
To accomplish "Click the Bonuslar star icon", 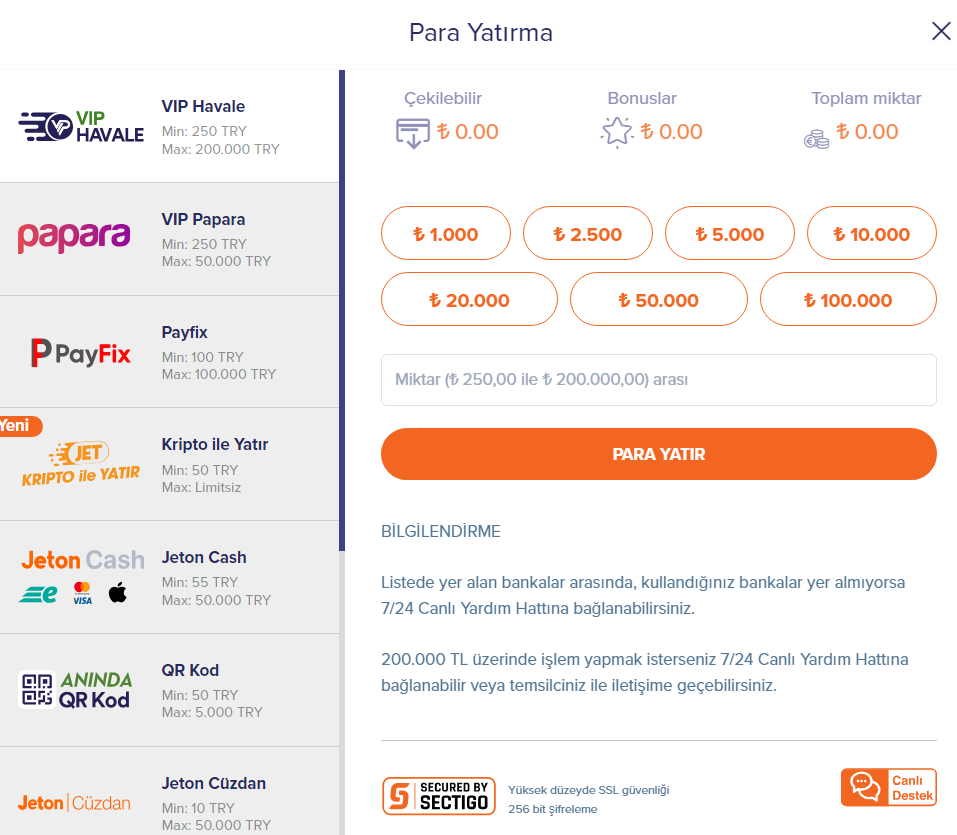I will coord(616,132).
